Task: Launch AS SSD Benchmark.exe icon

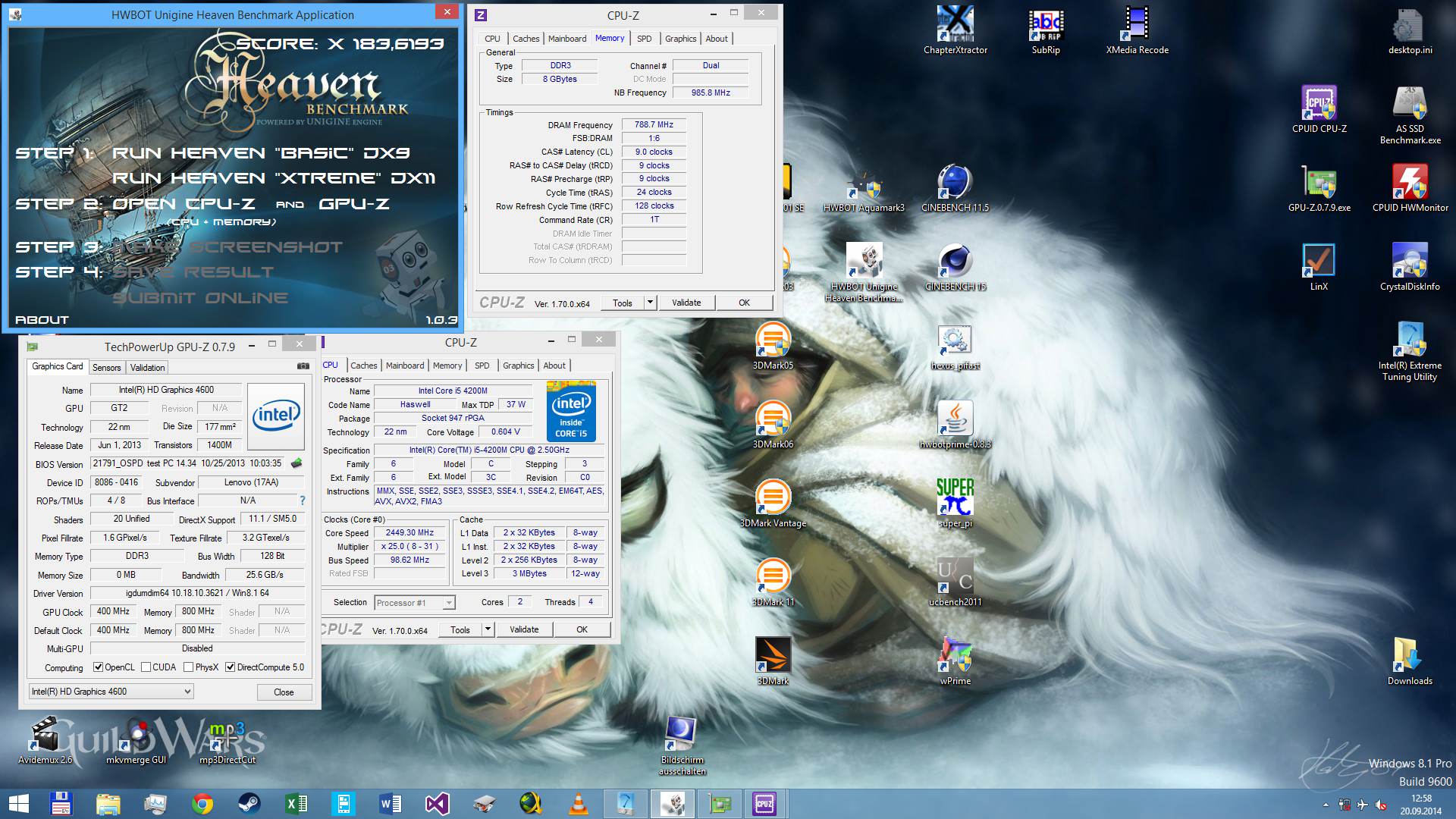Action: 1410,115
